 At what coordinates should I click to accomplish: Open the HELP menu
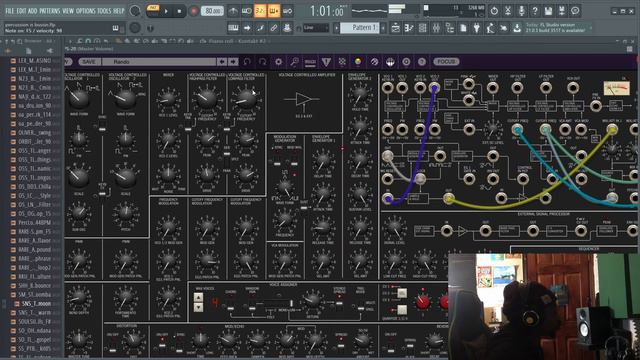119,11
